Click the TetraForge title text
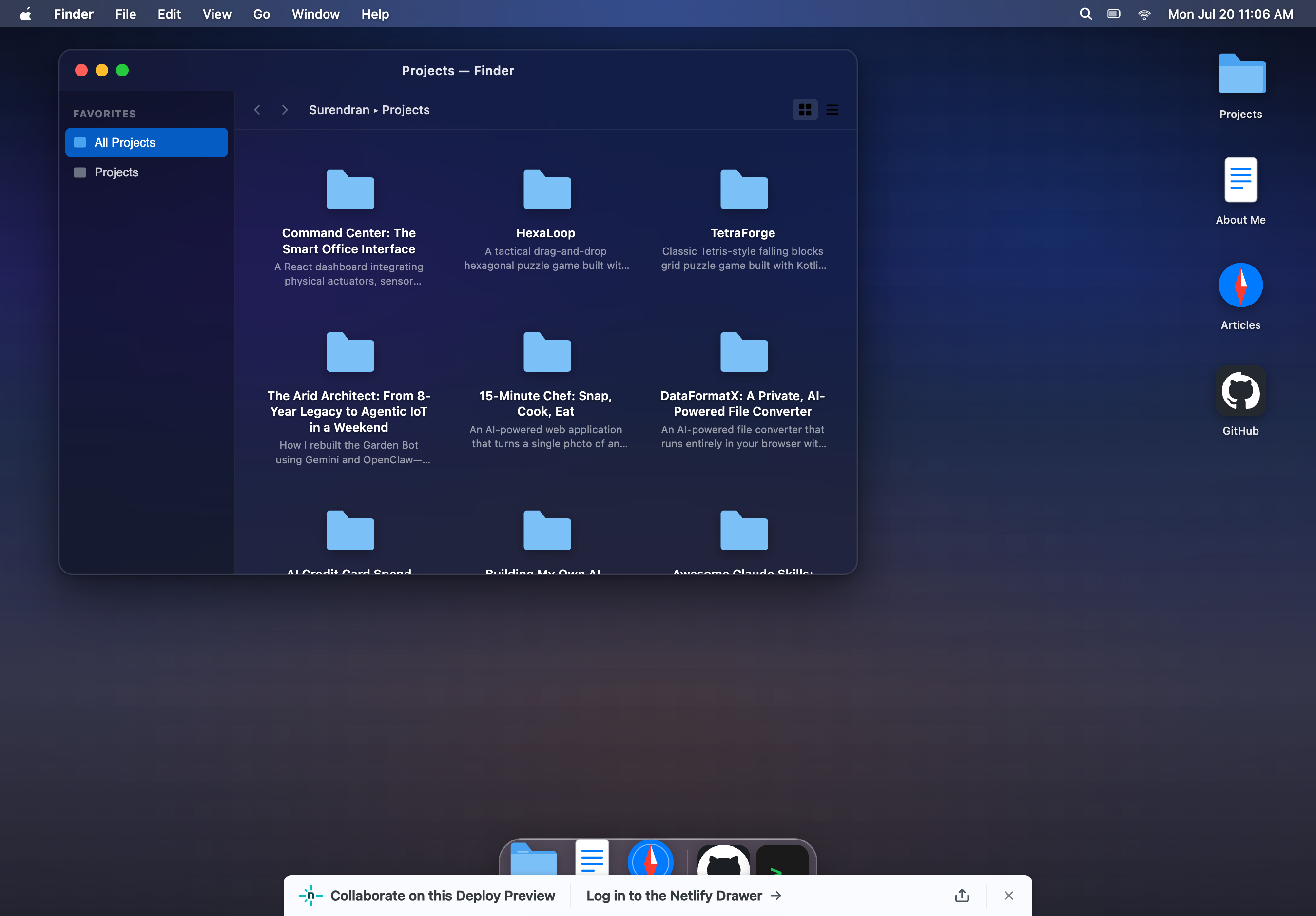This screenshot has height=916, width=1316. coord(743,233)
